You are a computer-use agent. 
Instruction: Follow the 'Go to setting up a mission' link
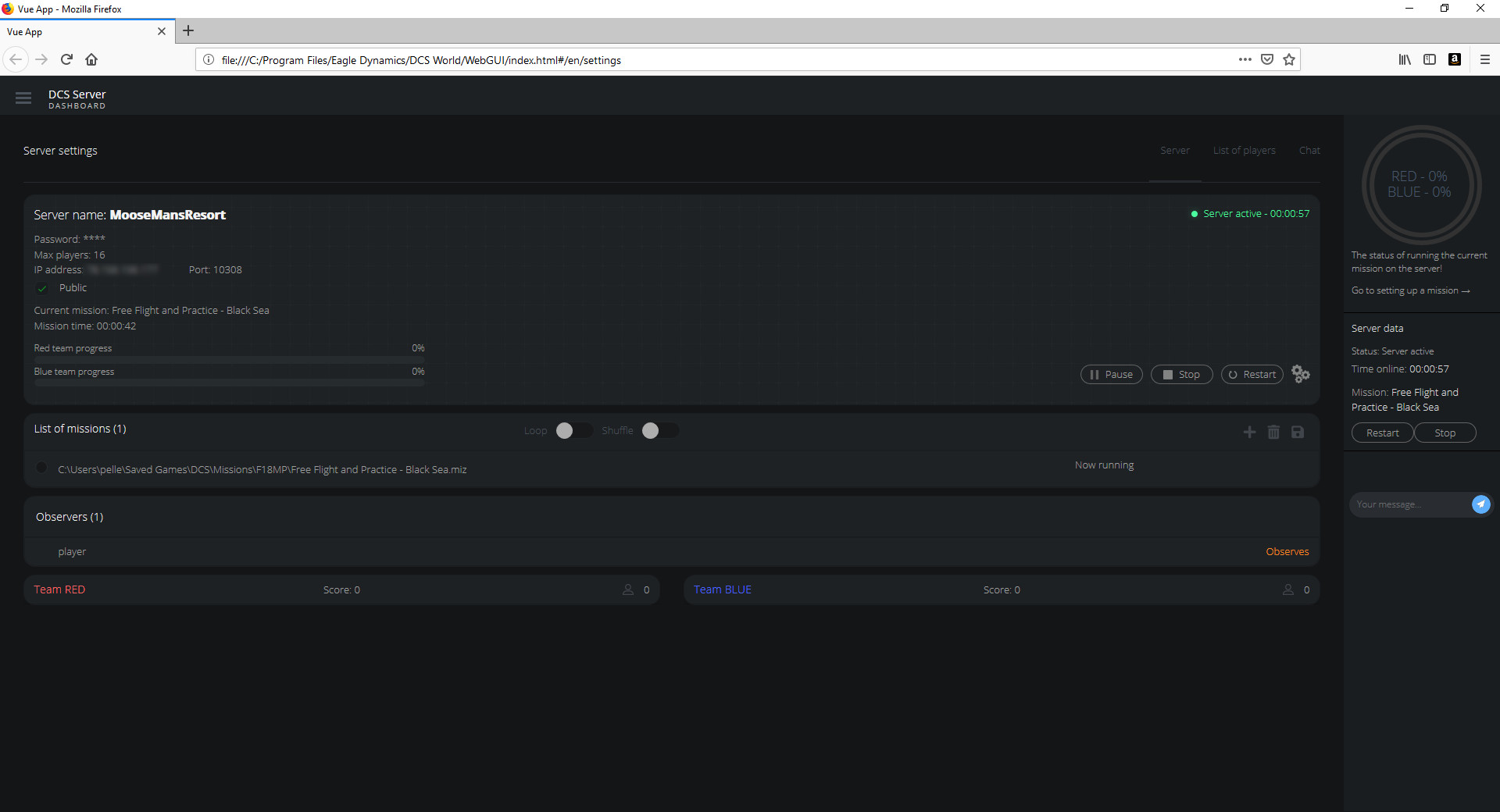1410,290
